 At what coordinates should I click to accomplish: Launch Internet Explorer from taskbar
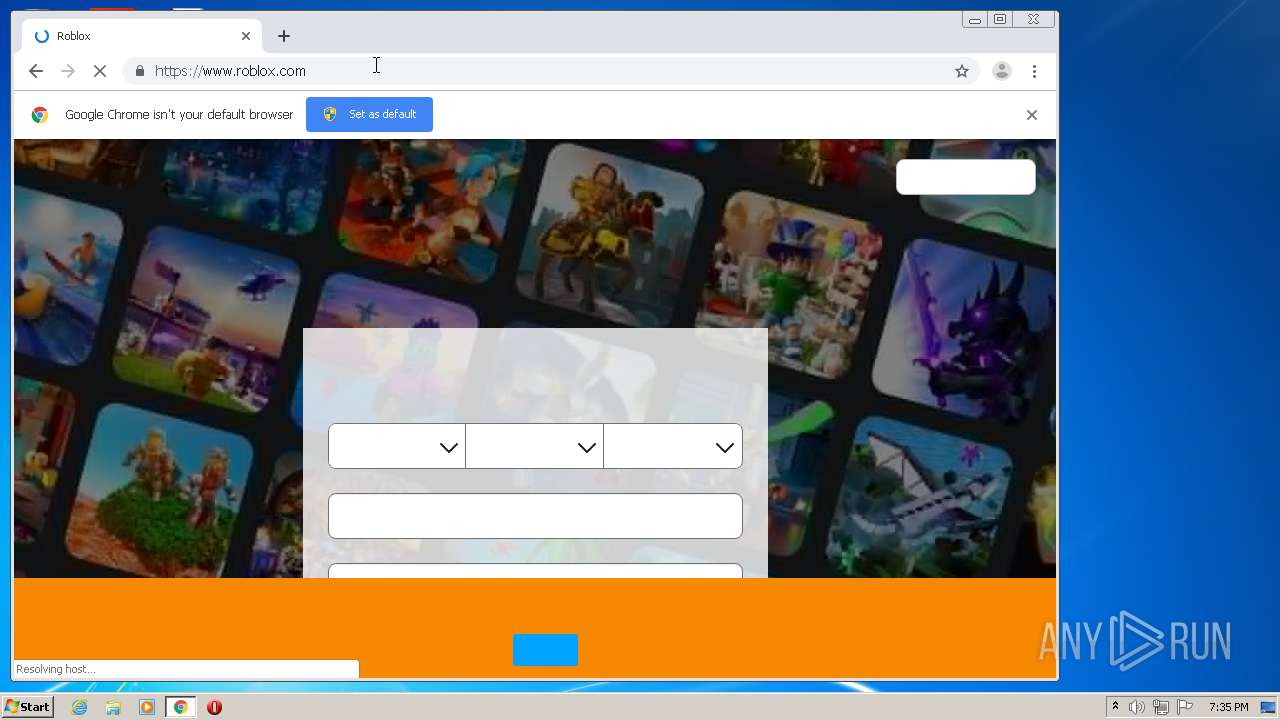[x=80, y=707]
